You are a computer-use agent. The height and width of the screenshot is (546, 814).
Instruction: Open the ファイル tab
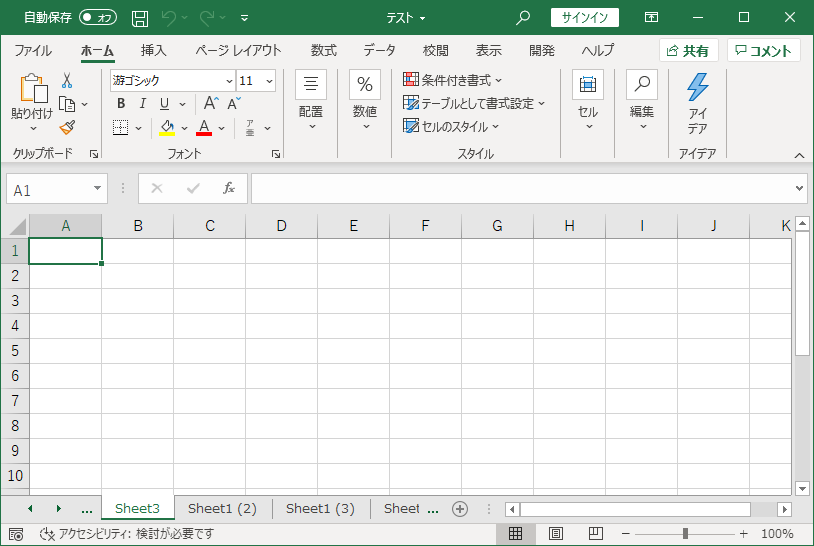click(x=33, y=50)
